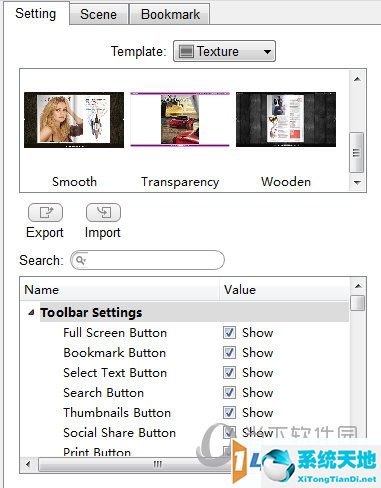Viewport: 381px width, 488px height.
Task: Click into the Search input field
Action: 147,260
